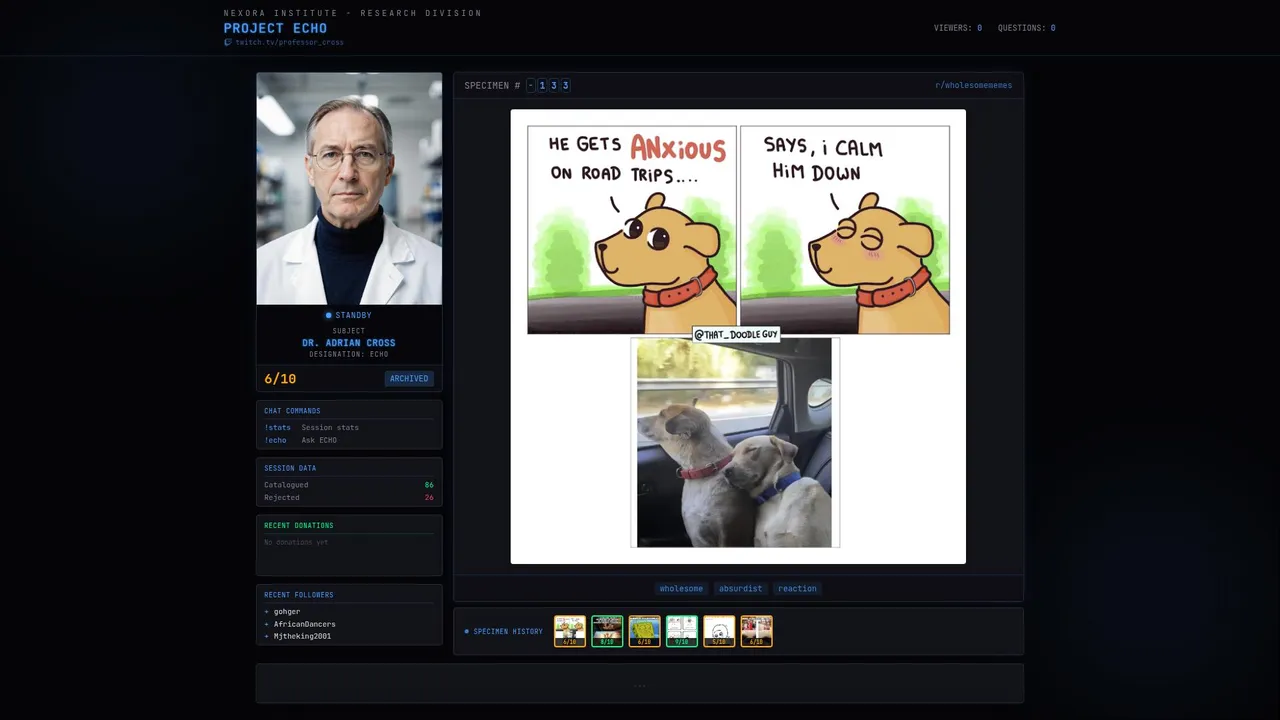Click the RECENT DONATIONS heading

pos(299,525)
